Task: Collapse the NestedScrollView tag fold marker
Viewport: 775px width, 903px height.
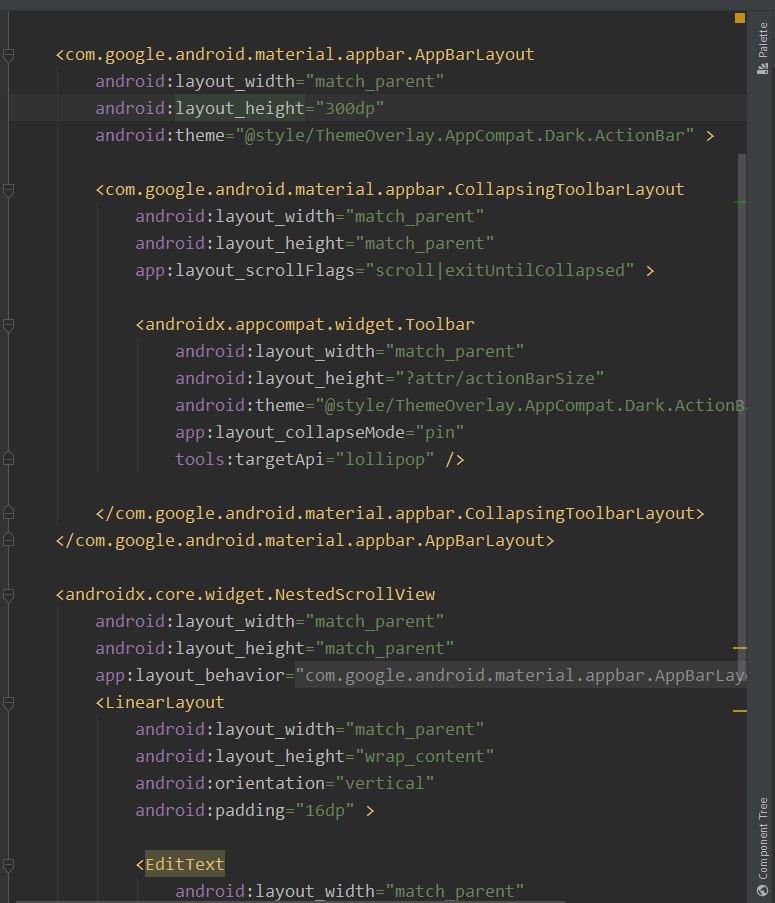Action: coord(9,595)
